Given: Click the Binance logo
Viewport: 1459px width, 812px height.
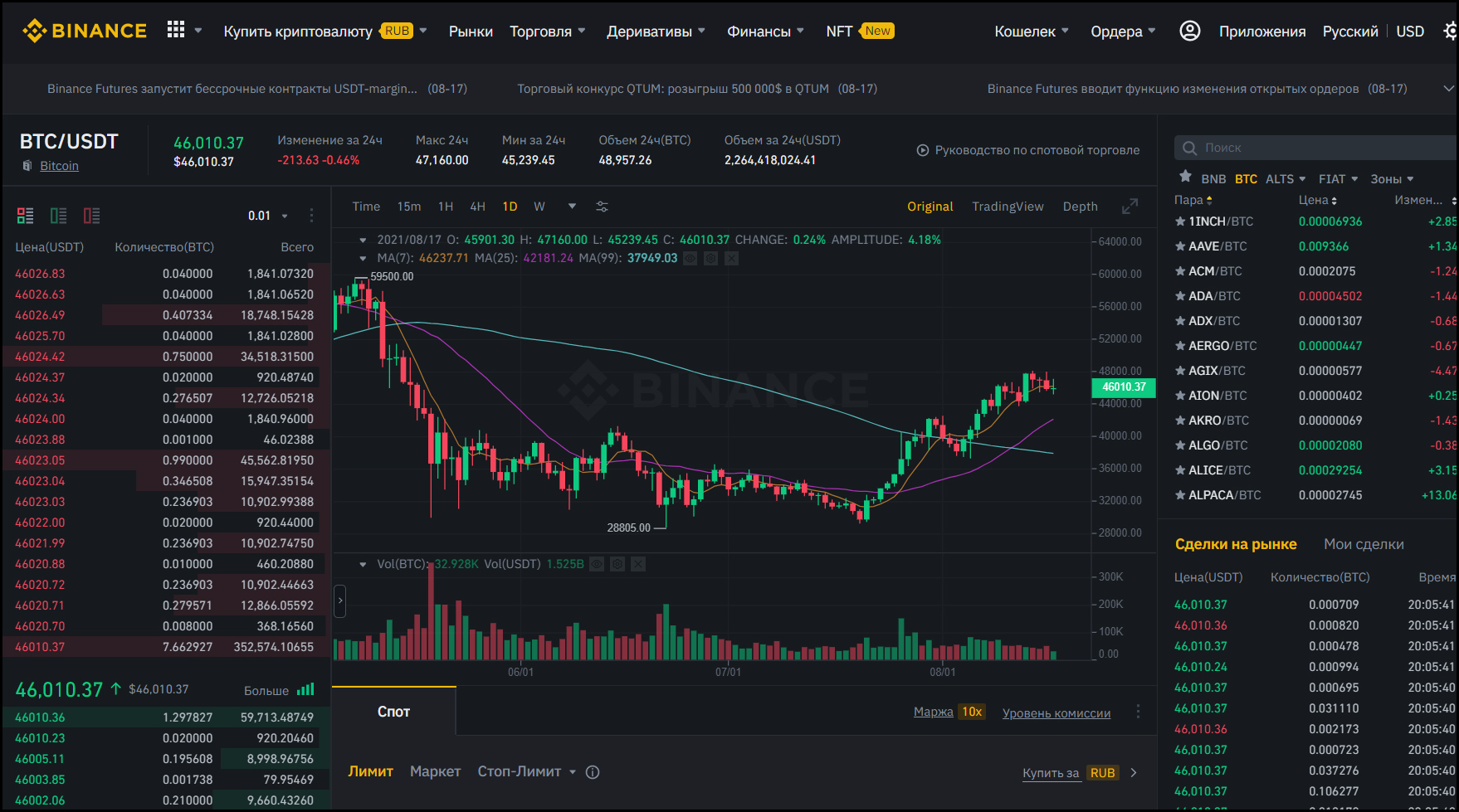Looking at the screenshot, I should 84,31.
